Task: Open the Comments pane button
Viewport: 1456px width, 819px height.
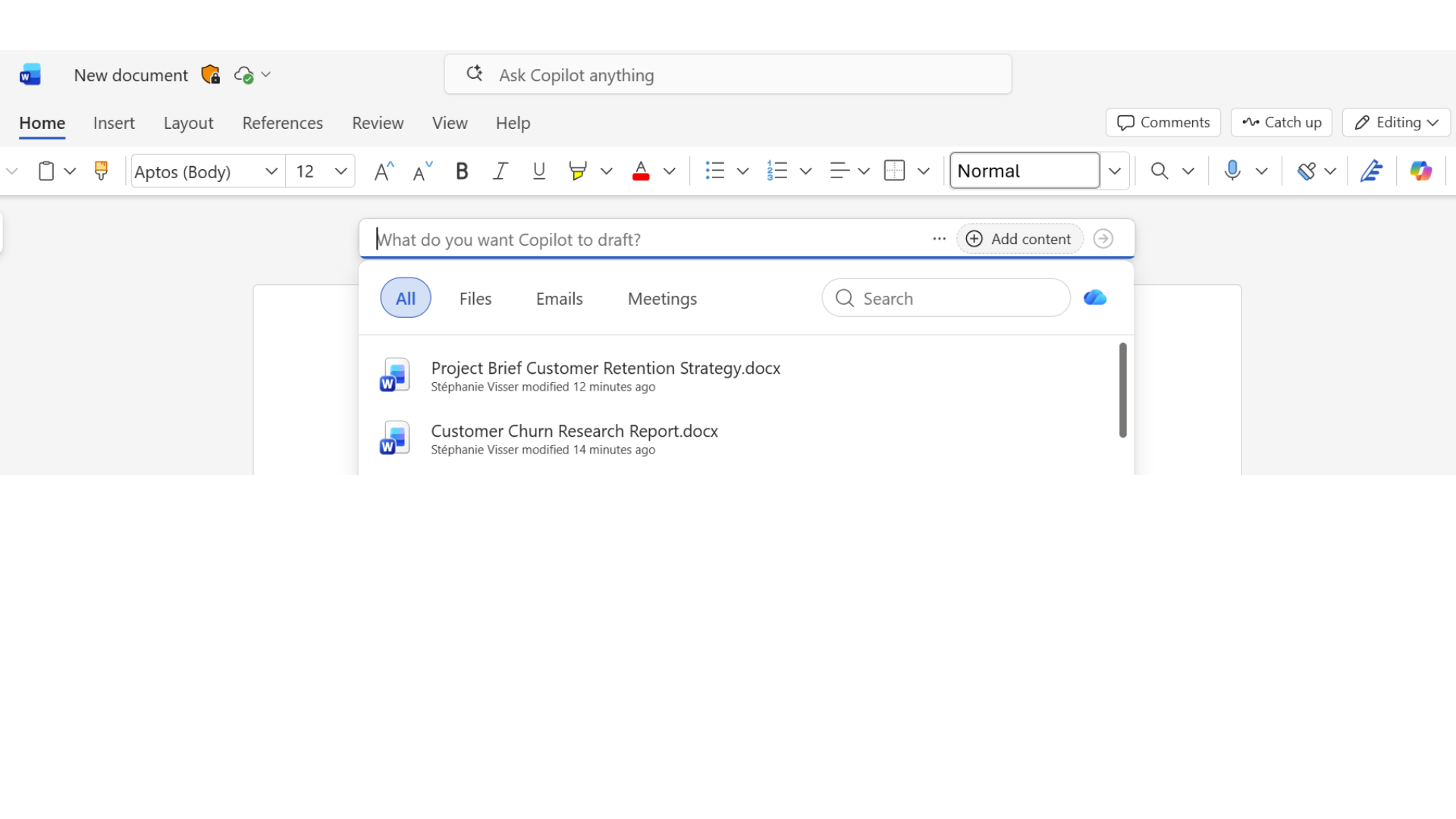Action: tap(1163, 122)
